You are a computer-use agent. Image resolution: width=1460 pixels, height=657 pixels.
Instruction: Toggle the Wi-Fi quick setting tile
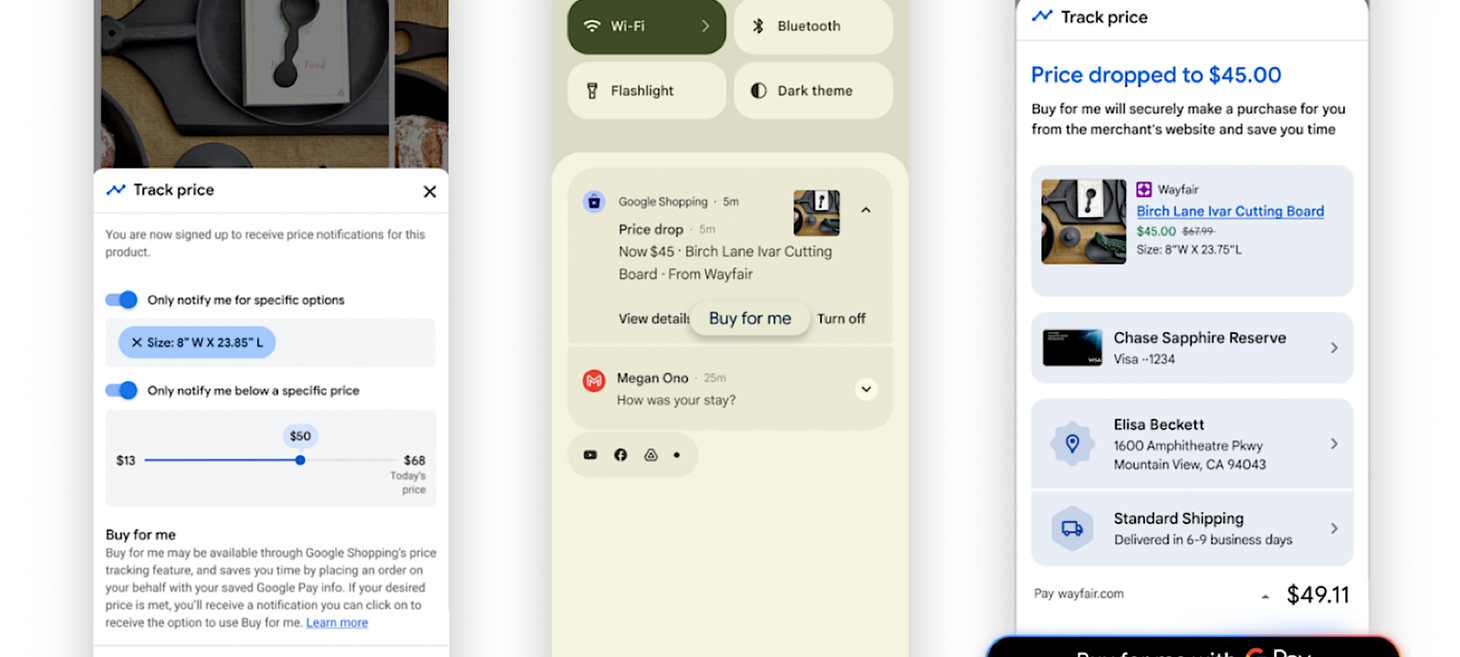point(646,26)
